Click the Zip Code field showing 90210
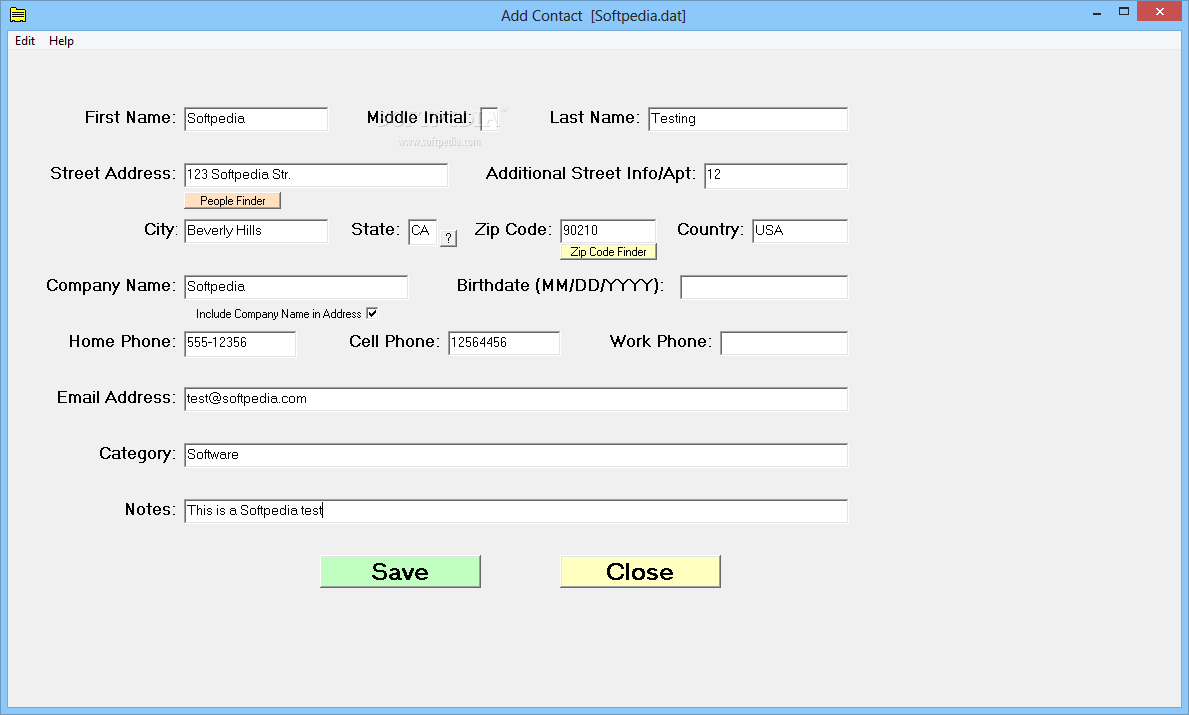 click(608, 231)
